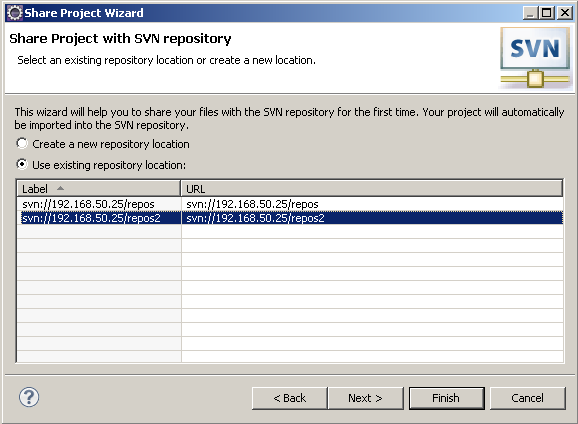
Task: Cancel the Share Project Wizard
Action: click(527, 398)
